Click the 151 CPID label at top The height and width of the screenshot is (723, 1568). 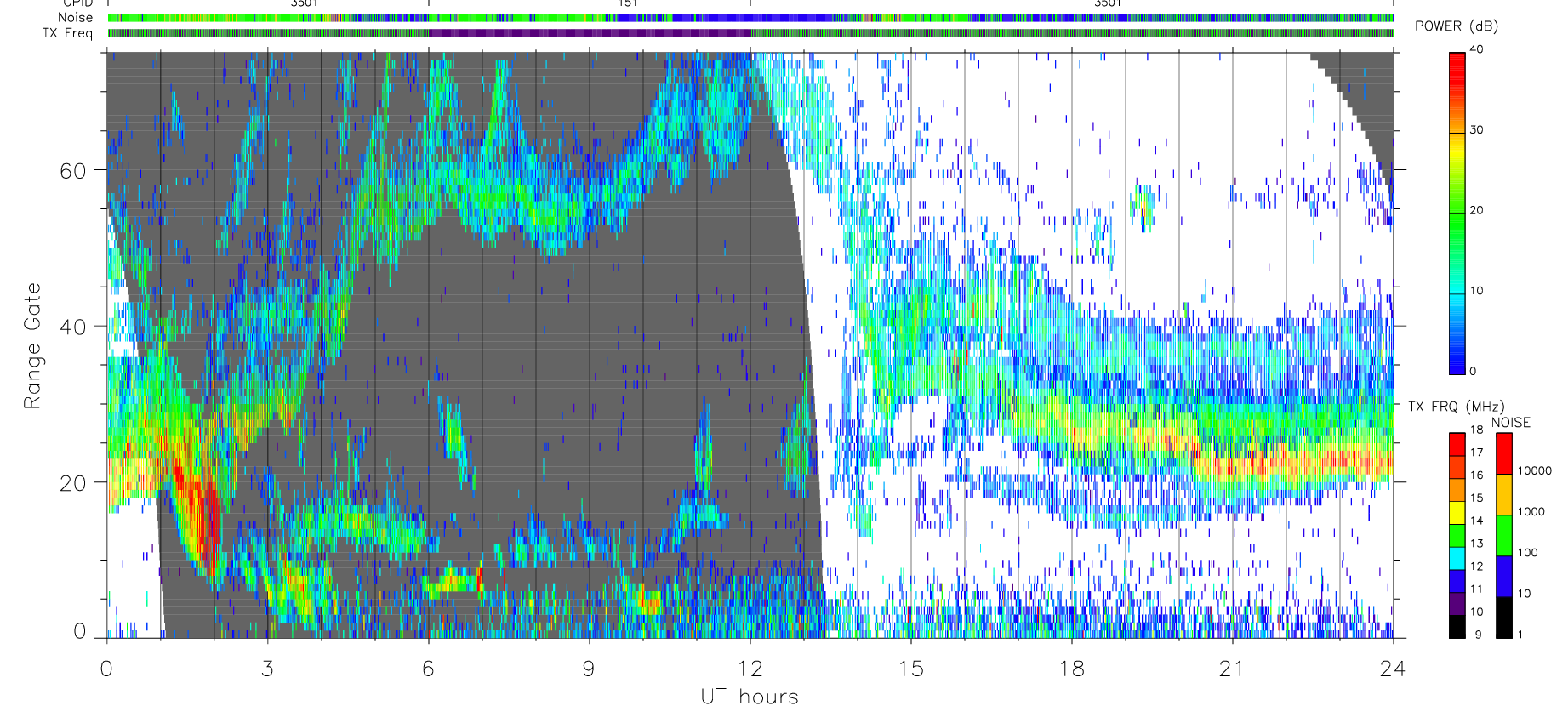tap(628, 3)
